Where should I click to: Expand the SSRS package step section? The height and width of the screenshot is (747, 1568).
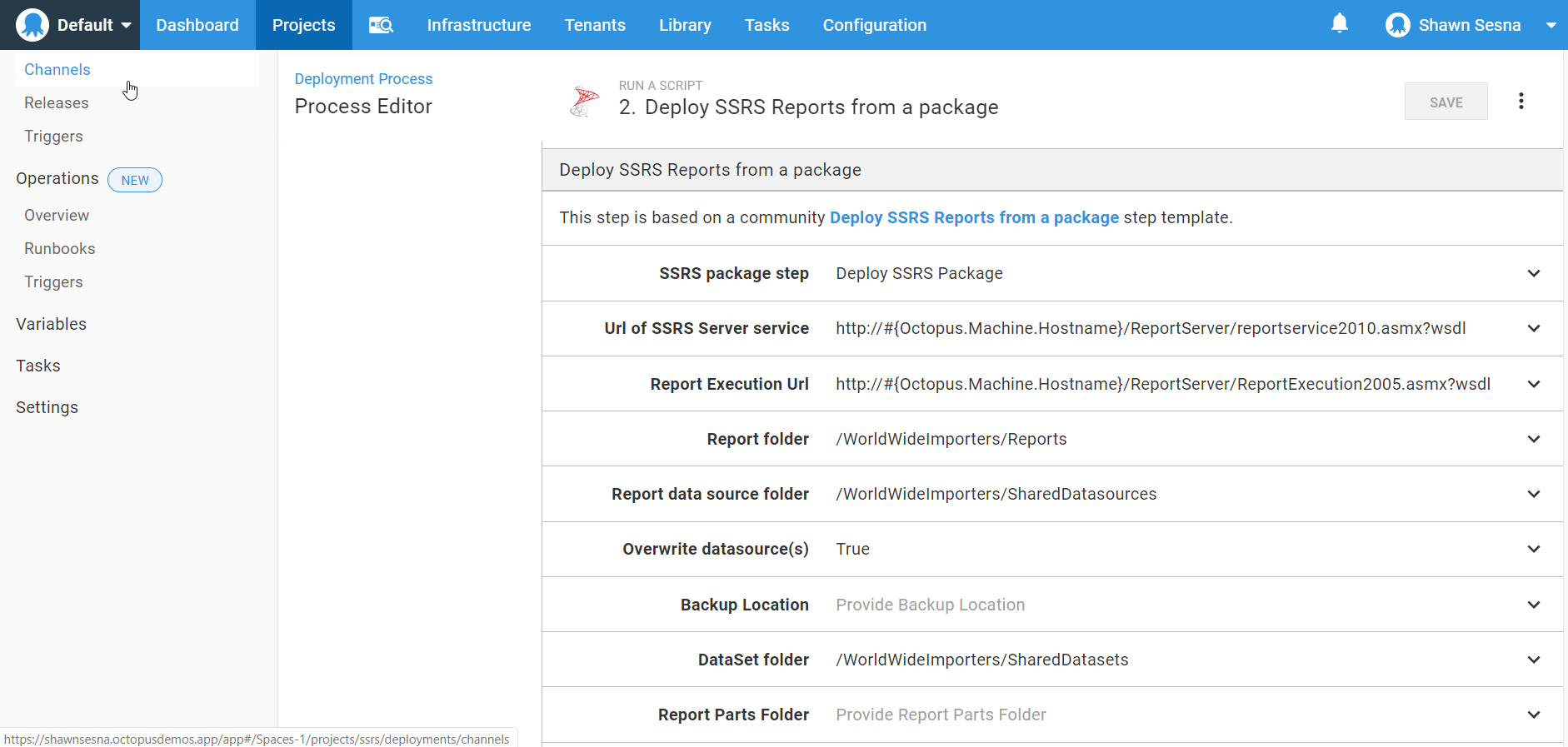click(x=1533, y=273)
